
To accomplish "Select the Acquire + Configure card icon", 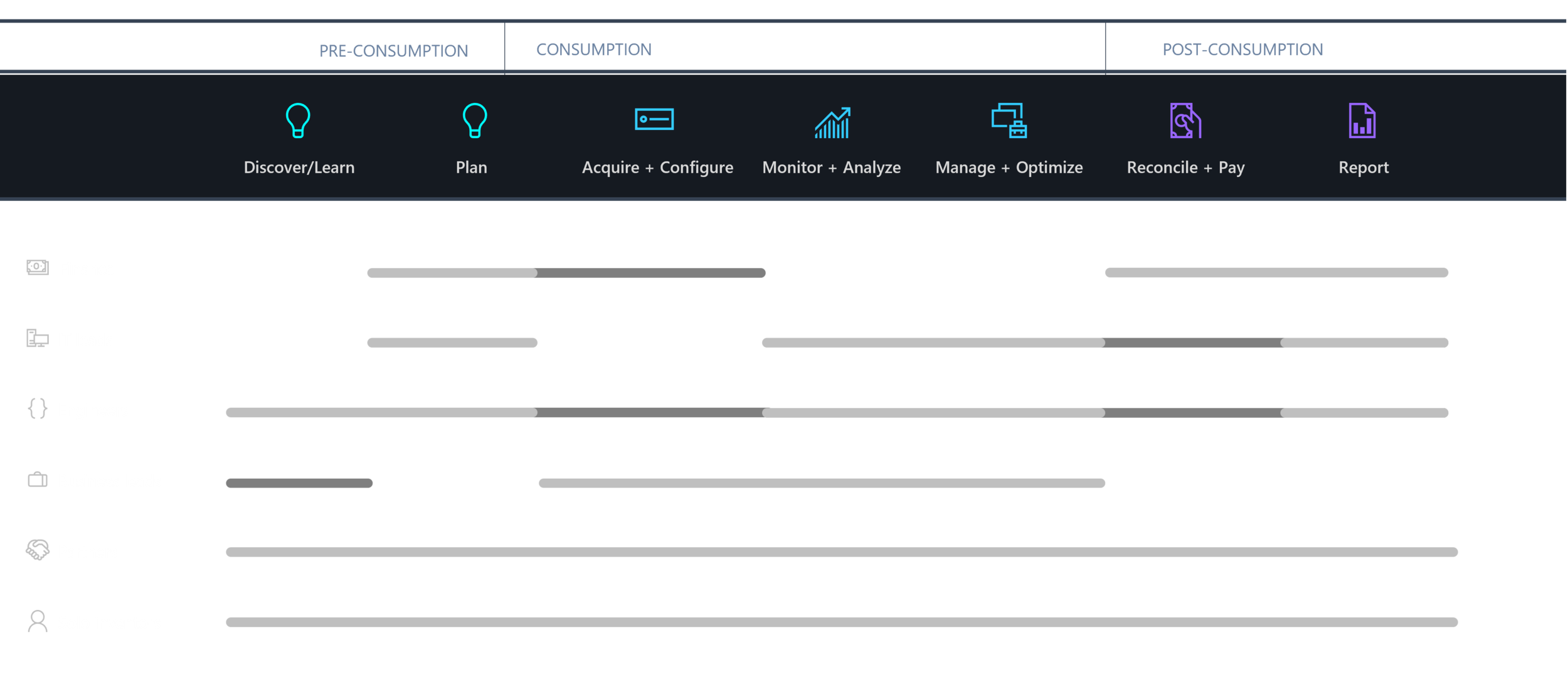I will [x=654, y=119].
